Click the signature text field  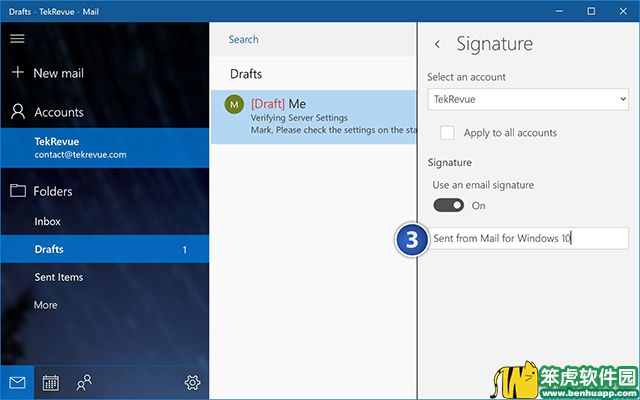coord(528,238)
